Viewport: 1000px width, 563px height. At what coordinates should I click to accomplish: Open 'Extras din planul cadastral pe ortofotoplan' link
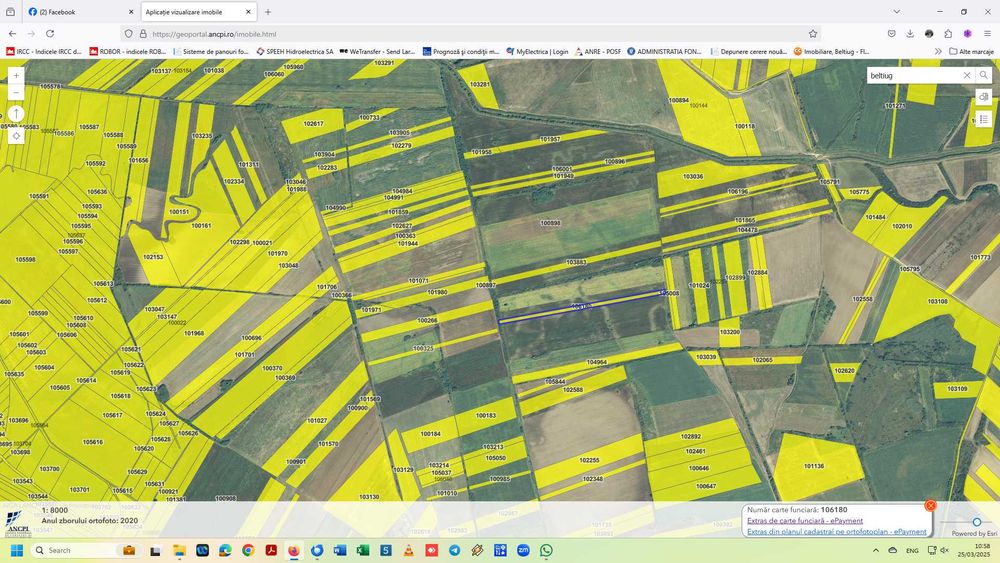[x=836, y=532]
